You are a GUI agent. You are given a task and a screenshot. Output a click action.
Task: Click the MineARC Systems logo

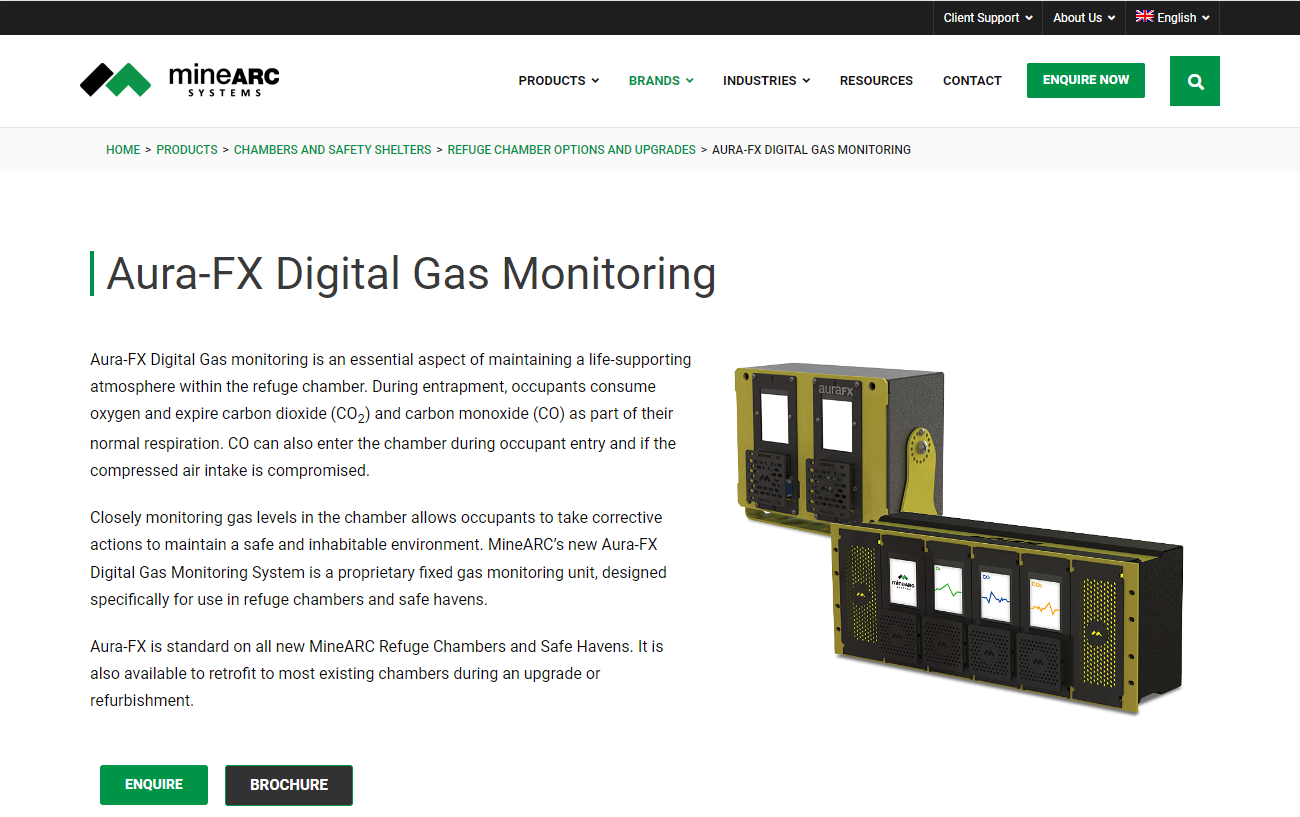click(179, 80)
